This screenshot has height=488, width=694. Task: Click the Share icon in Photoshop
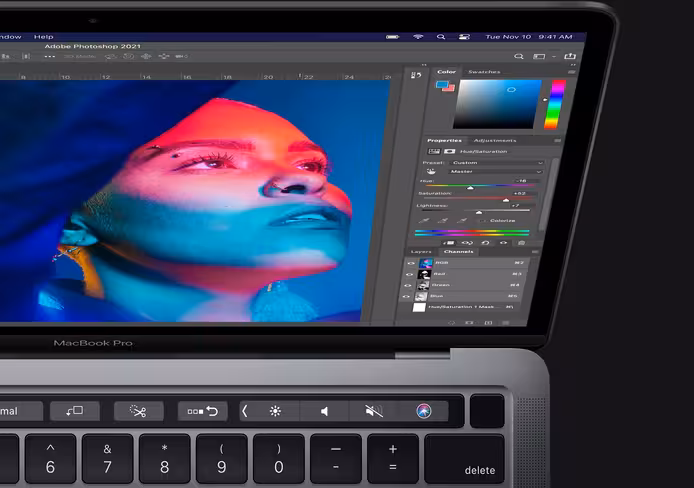570,56
